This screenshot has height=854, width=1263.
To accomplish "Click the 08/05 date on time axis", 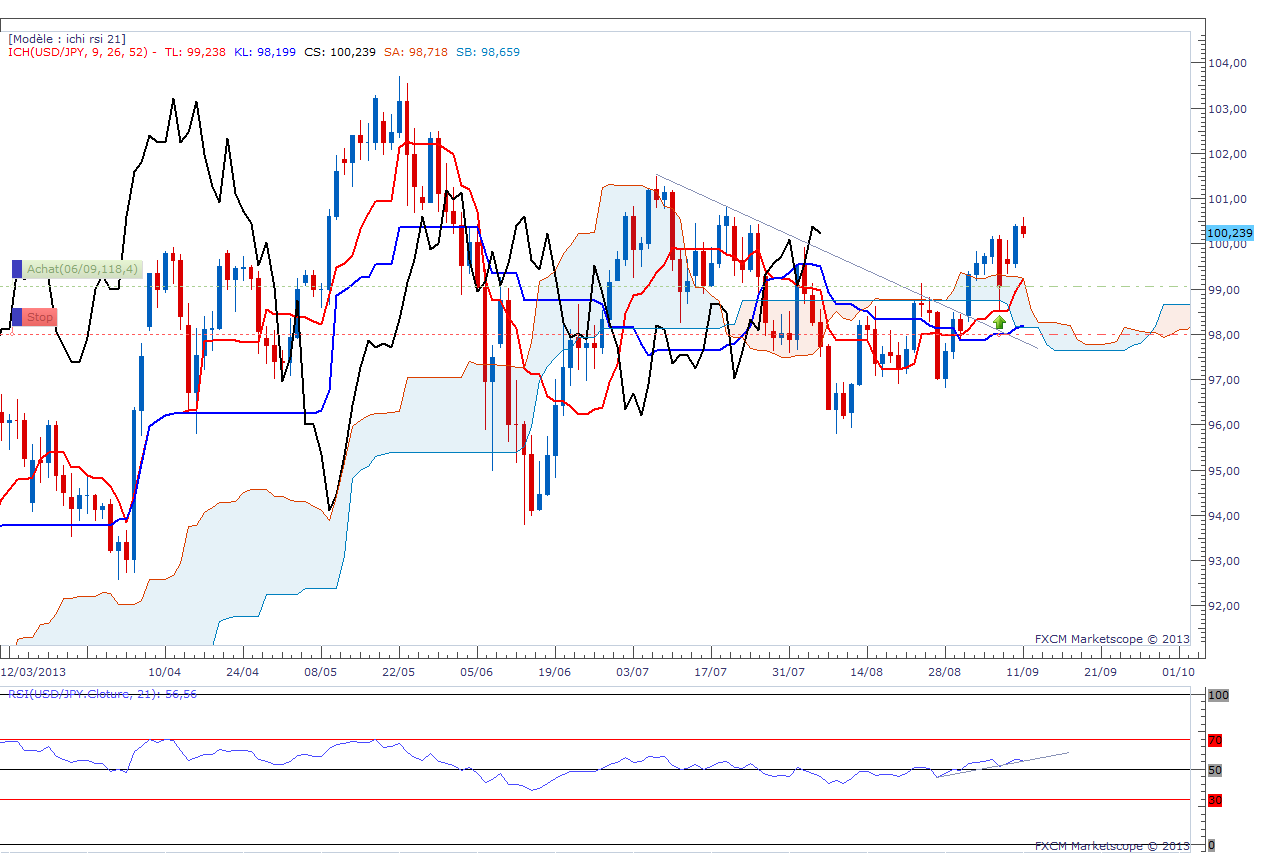I will tap(320, 672).
